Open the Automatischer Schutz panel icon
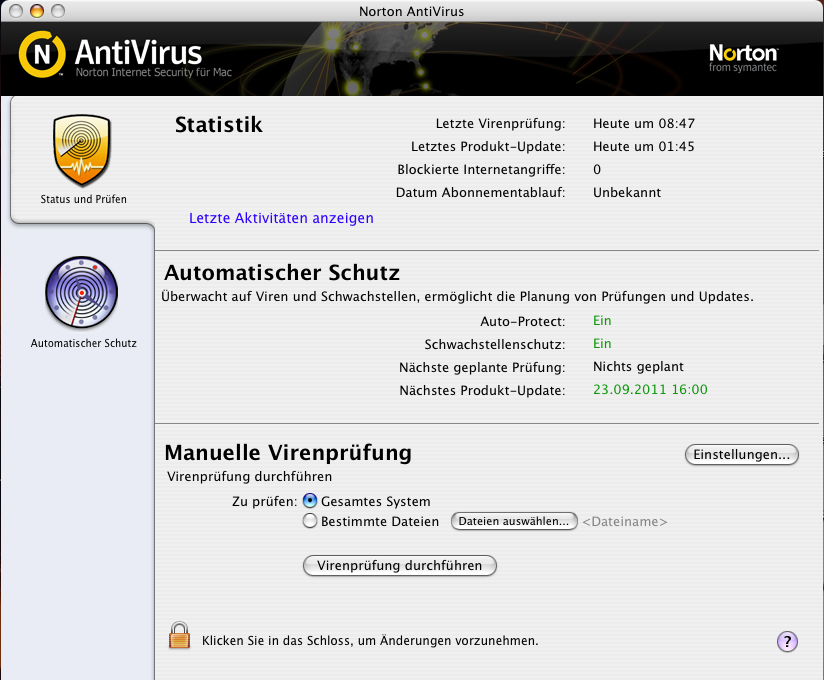 click(x=82, y=292)
